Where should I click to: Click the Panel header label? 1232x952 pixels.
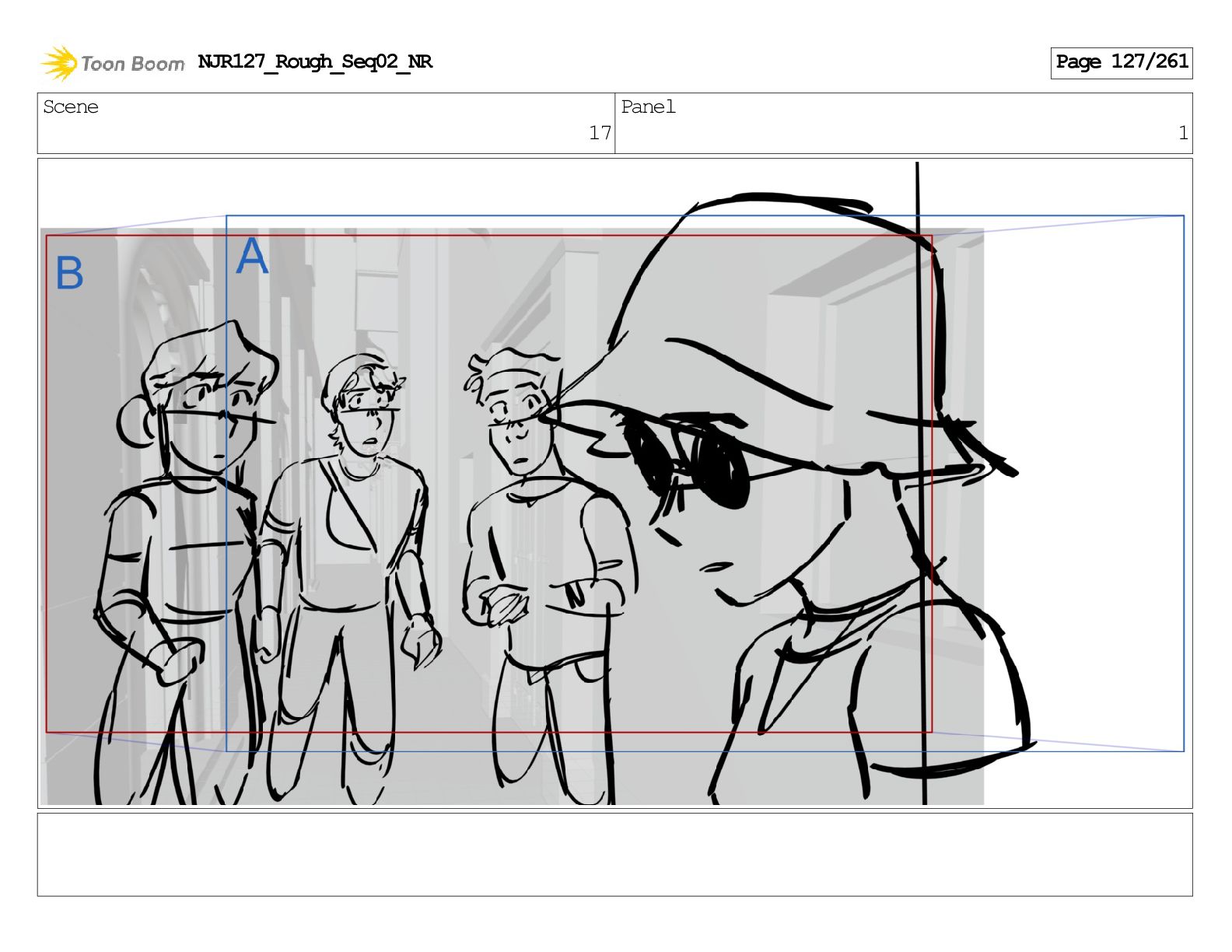[648, 107]
